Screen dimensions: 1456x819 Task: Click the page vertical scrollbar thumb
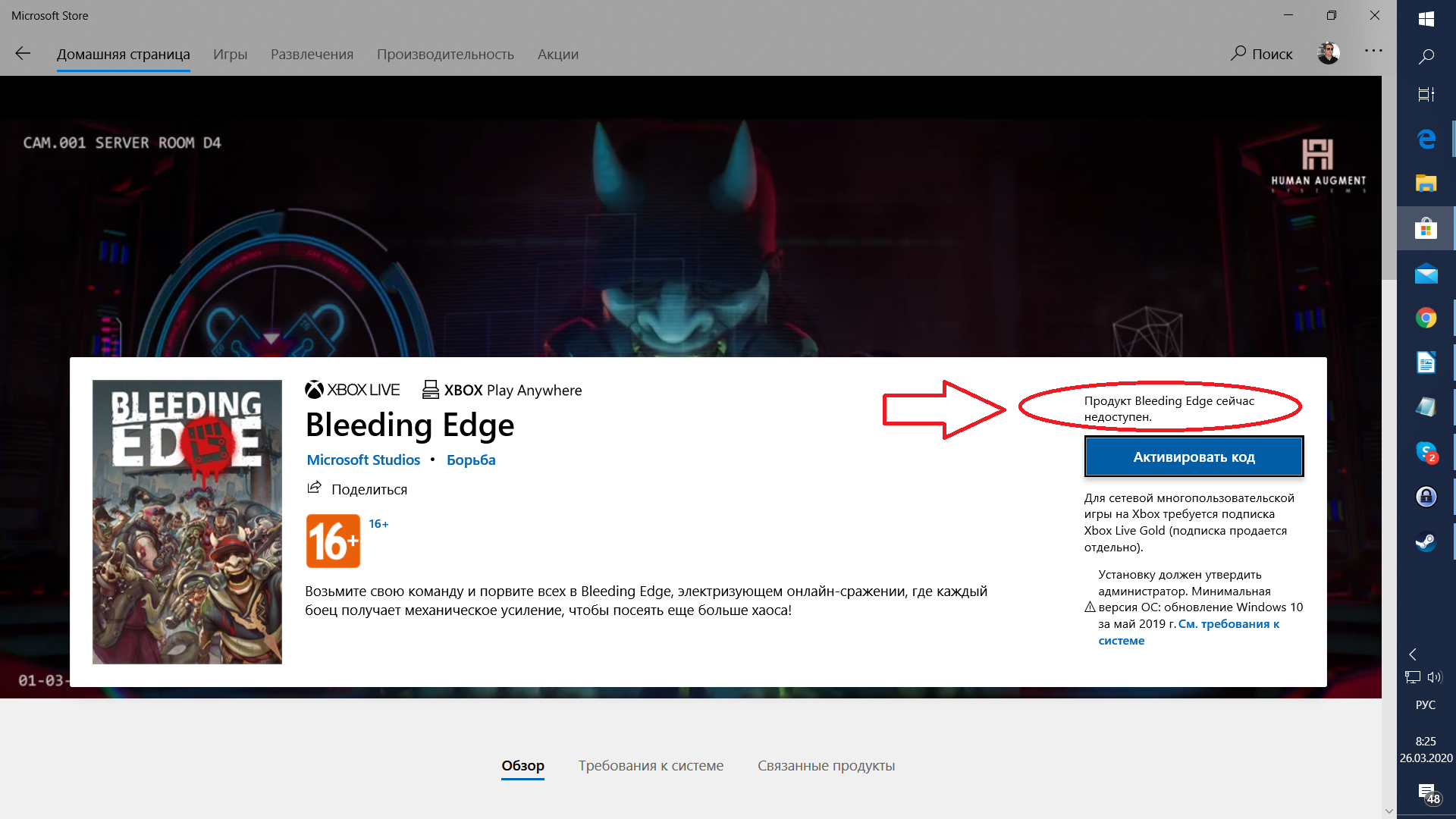click(1389, 177)
